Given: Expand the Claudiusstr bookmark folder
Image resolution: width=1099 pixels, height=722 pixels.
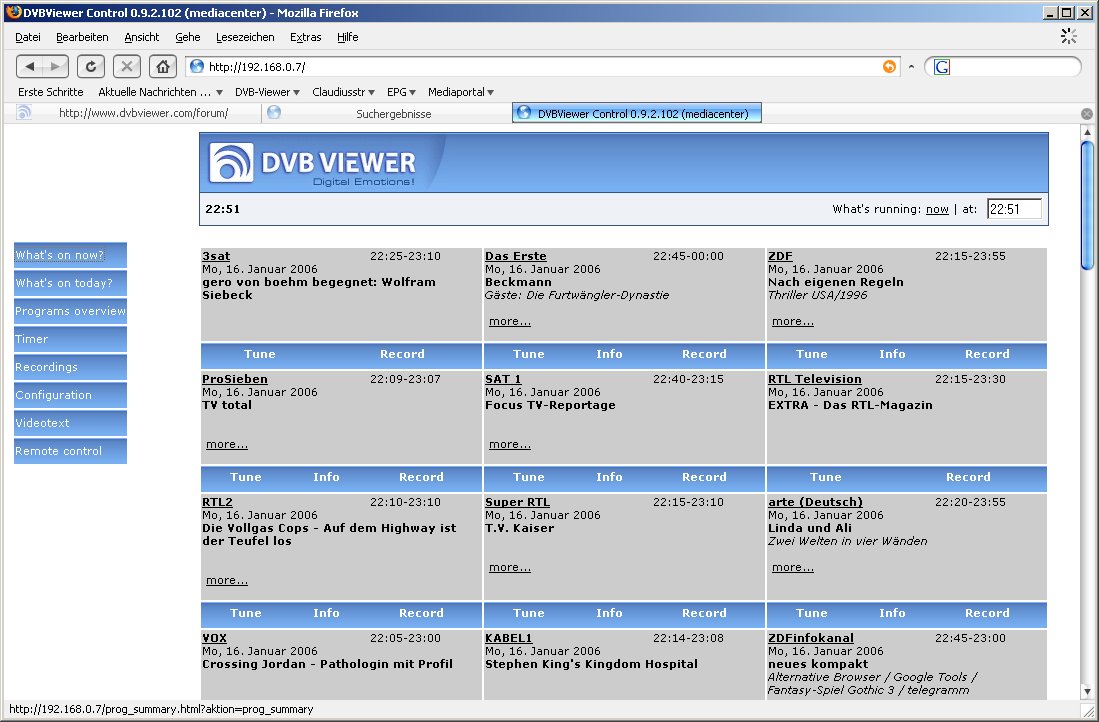Looking at the screenshot, I should tap(343, 92).
